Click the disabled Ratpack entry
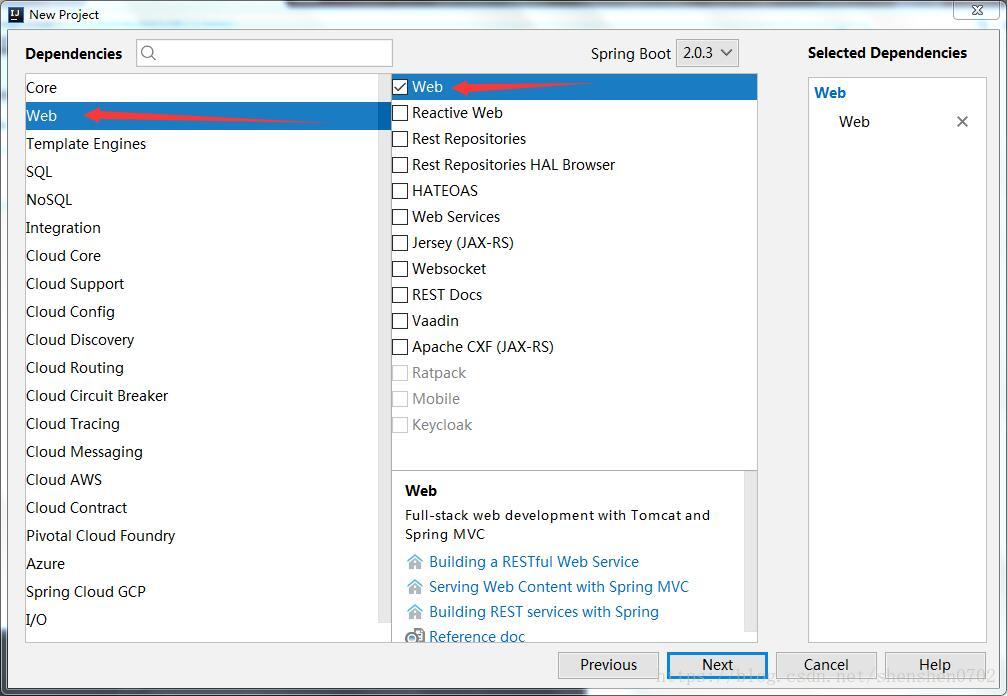The height and width of the screenshot is (696, 1007). (x=439, y=373)
